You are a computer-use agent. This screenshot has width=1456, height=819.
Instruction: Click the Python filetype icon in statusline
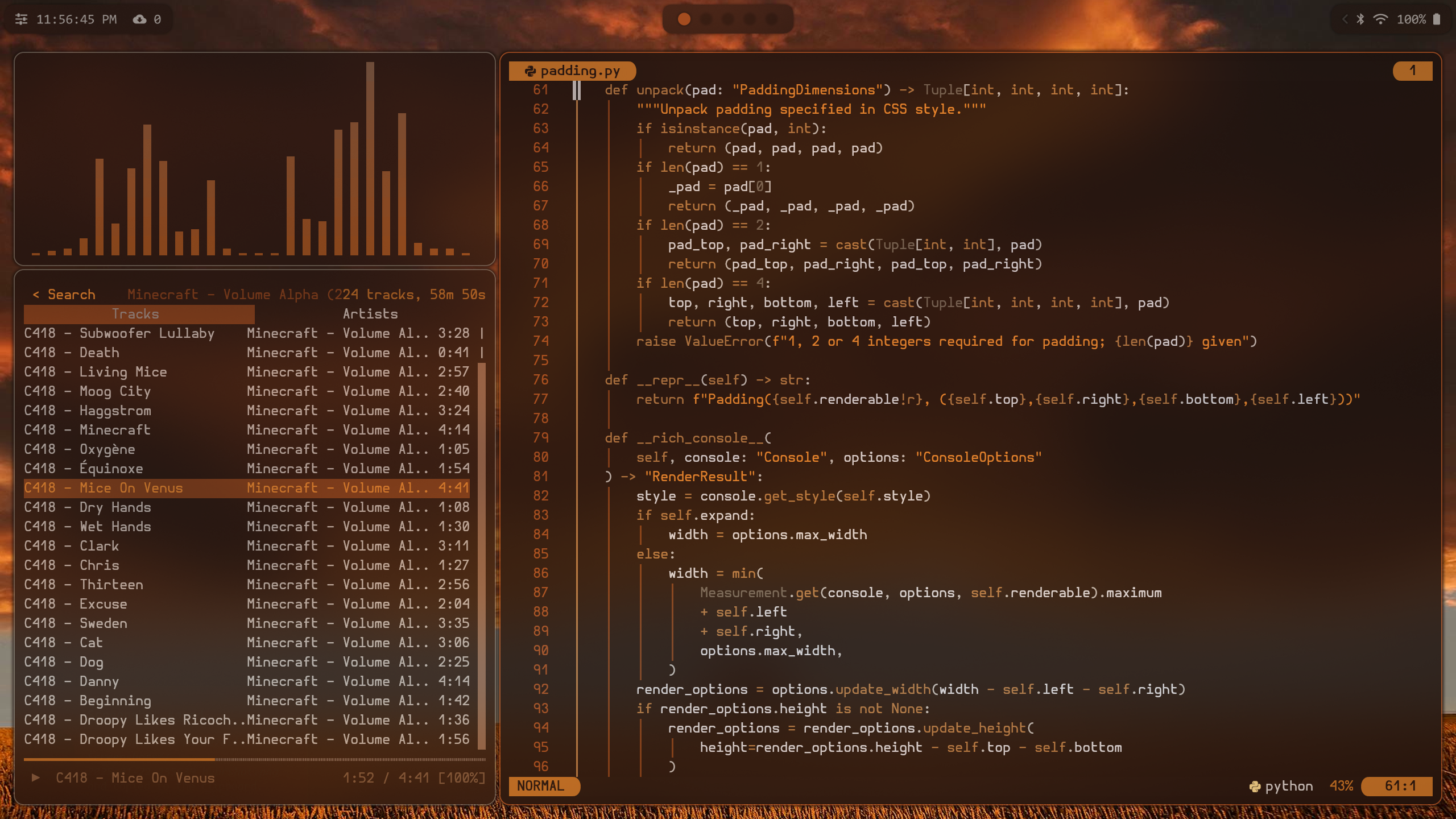pyautogui.click(x=1255, y=786)
